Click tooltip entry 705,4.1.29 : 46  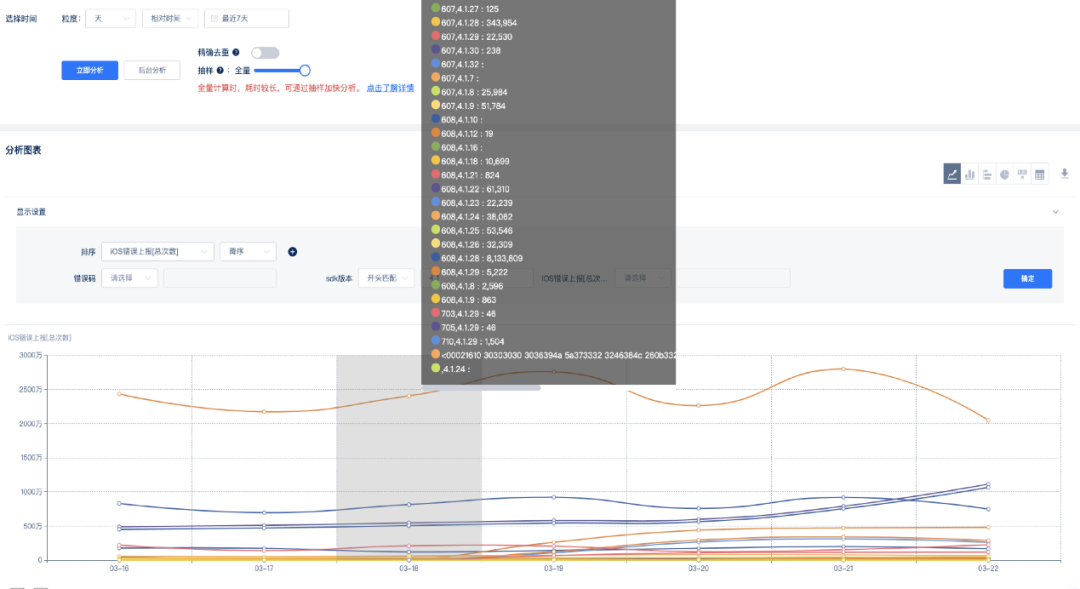[x=464, y=327]
